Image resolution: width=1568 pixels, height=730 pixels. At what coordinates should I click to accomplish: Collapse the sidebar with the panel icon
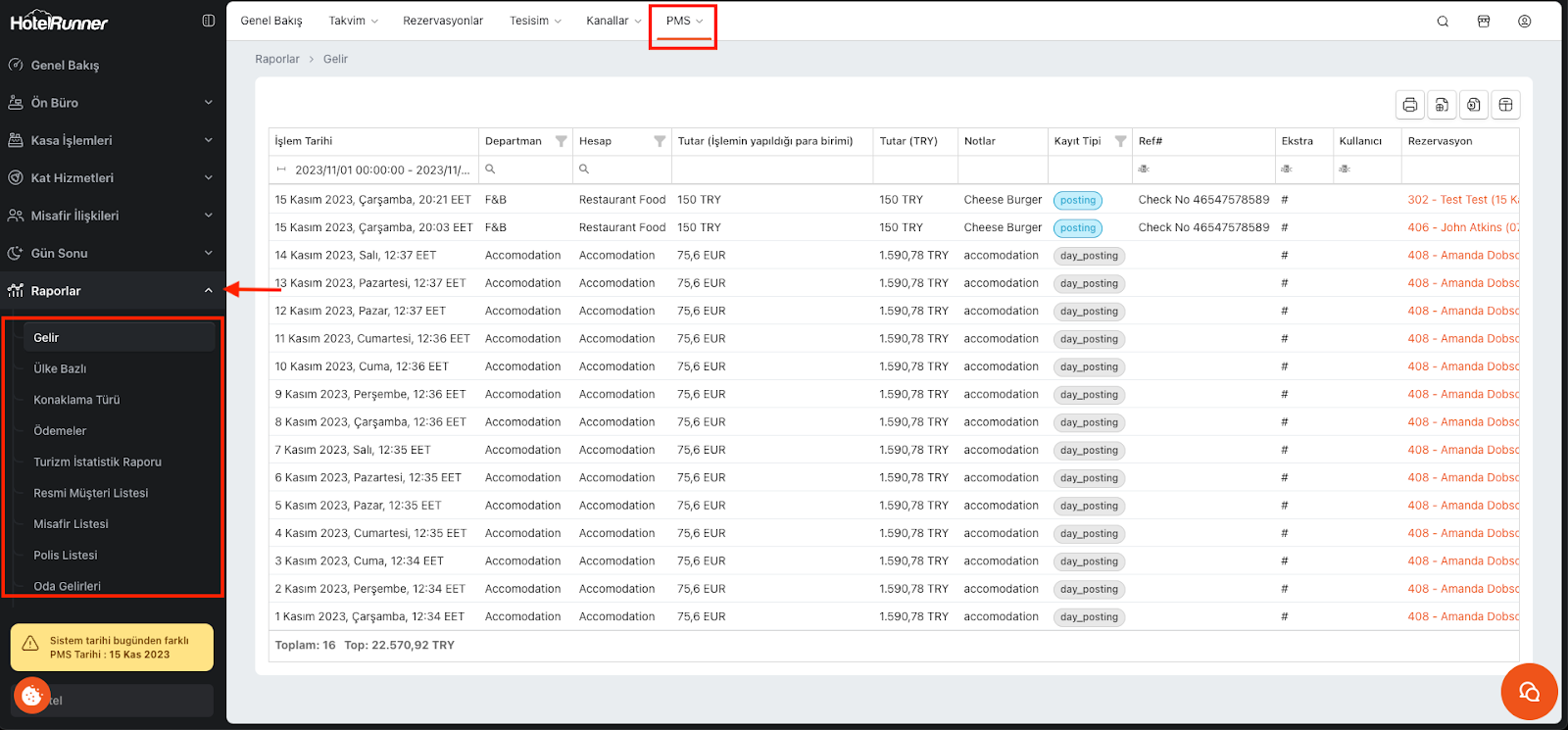pos(208,21)
